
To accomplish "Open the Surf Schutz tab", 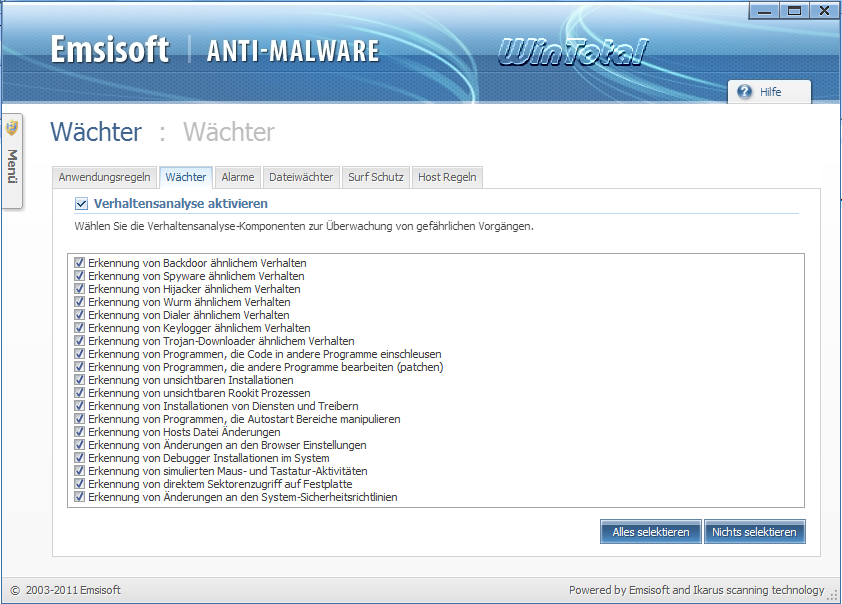I will [376, 177].
